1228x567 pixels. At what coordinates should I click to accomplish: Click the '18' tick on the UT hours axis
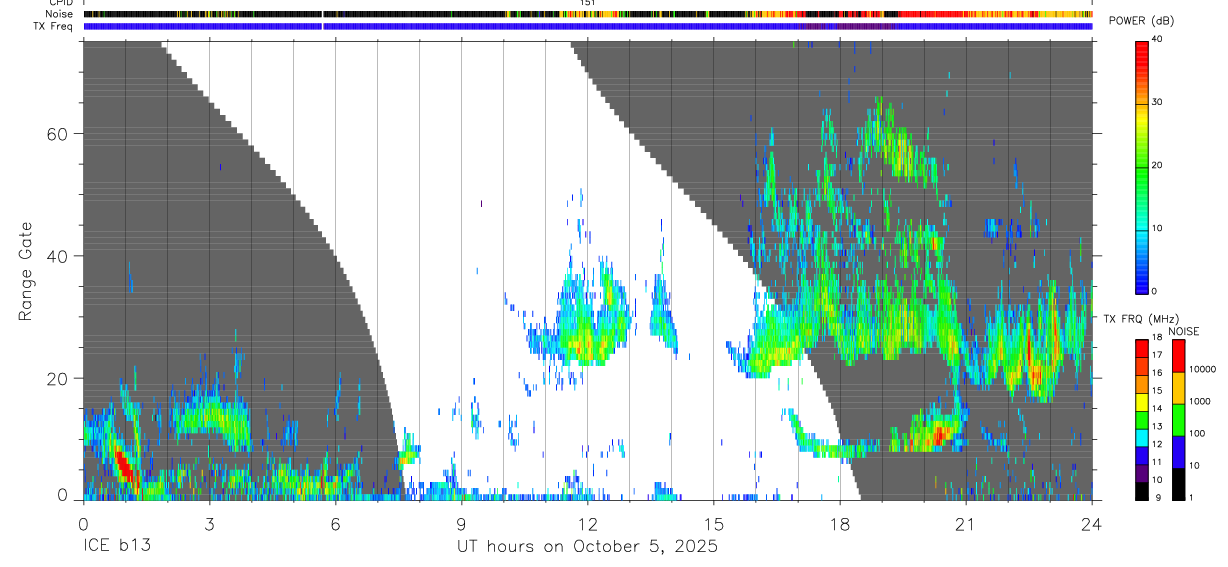click(839, 523)
